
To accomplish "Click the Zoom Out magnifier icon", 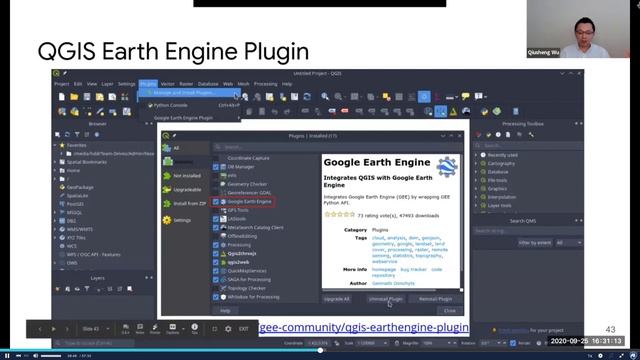I will [338, 96].
